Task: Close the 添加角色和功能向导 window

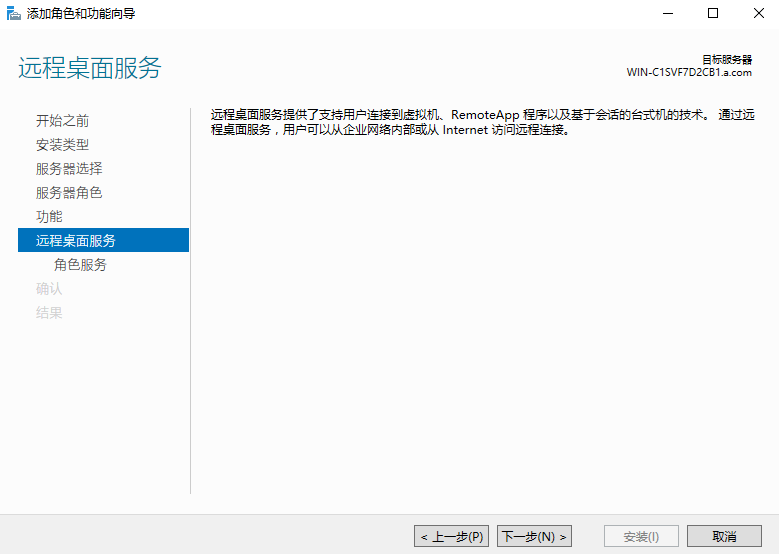Action: click(x=758, y=13)
